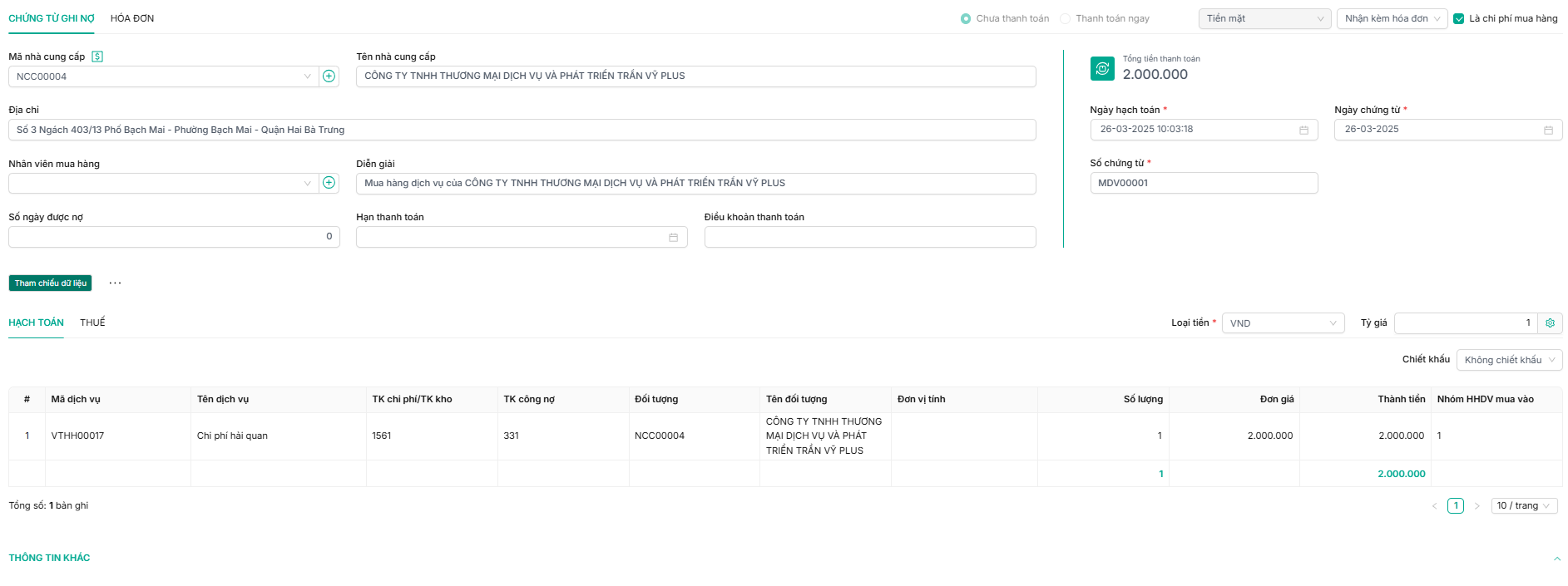Select the Thanh toán ngay radio option
Screen dimensions: 1568x586
[x=1065, y=18]
